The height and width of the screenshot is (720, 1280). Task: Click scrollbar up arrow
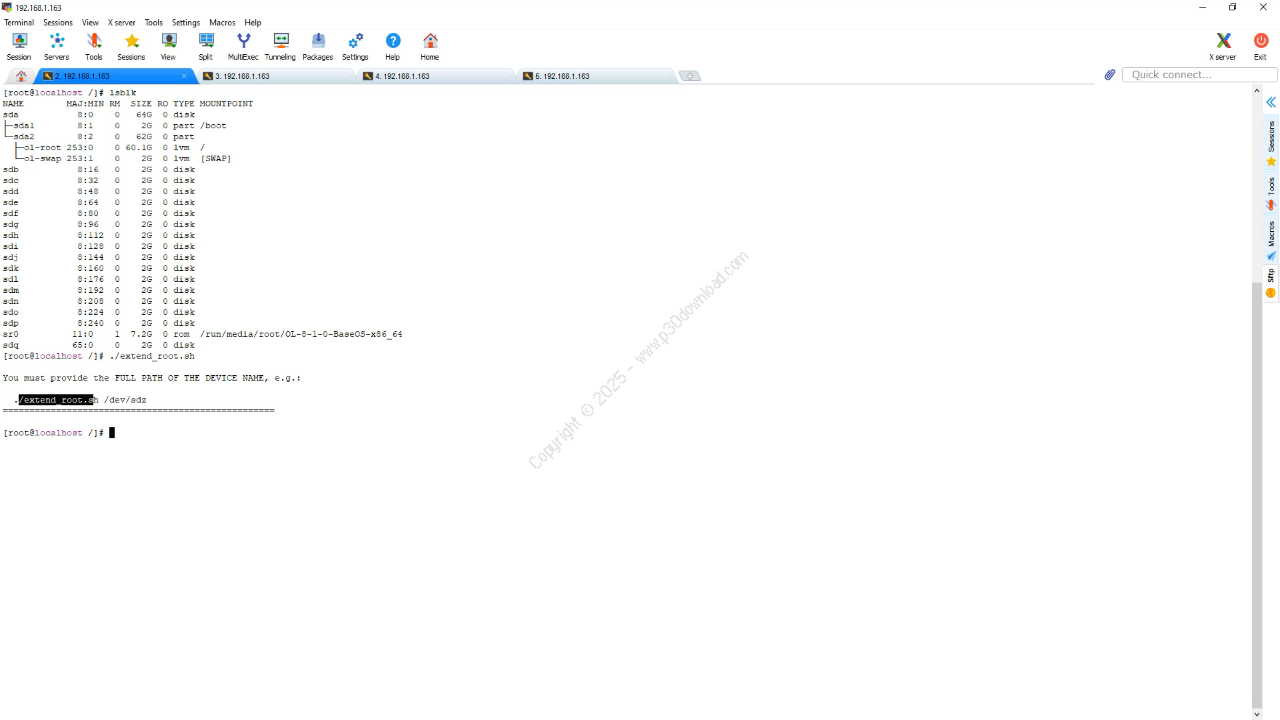pos(1257,91)
